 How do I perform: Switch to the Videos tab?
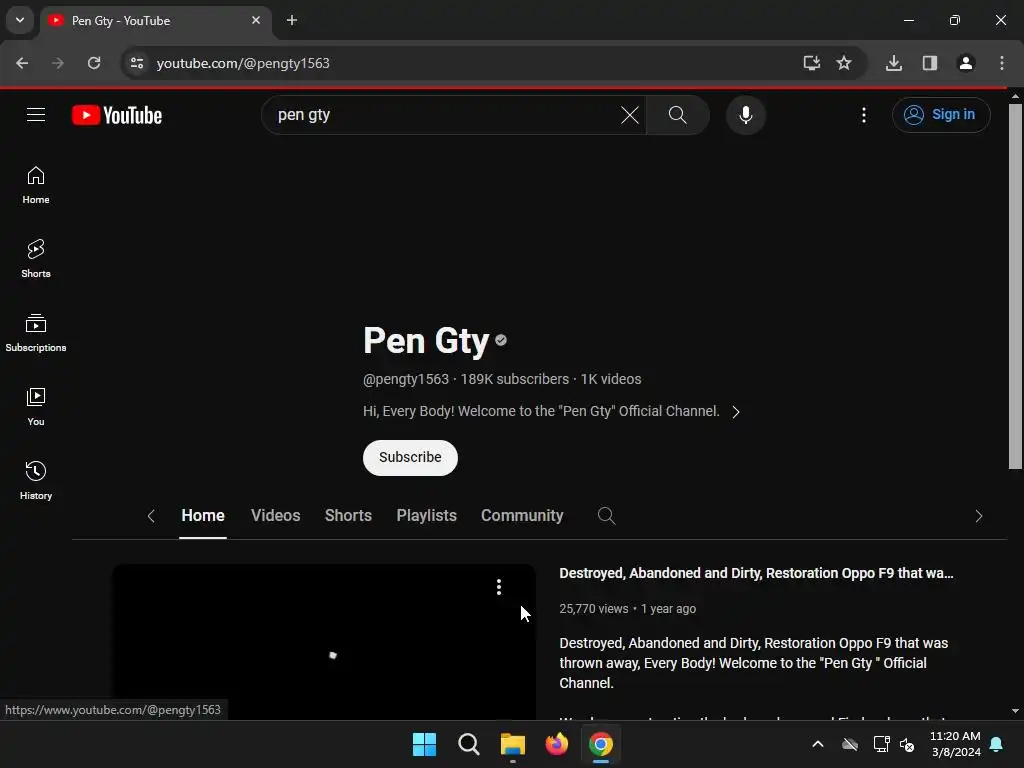point(276,516)
